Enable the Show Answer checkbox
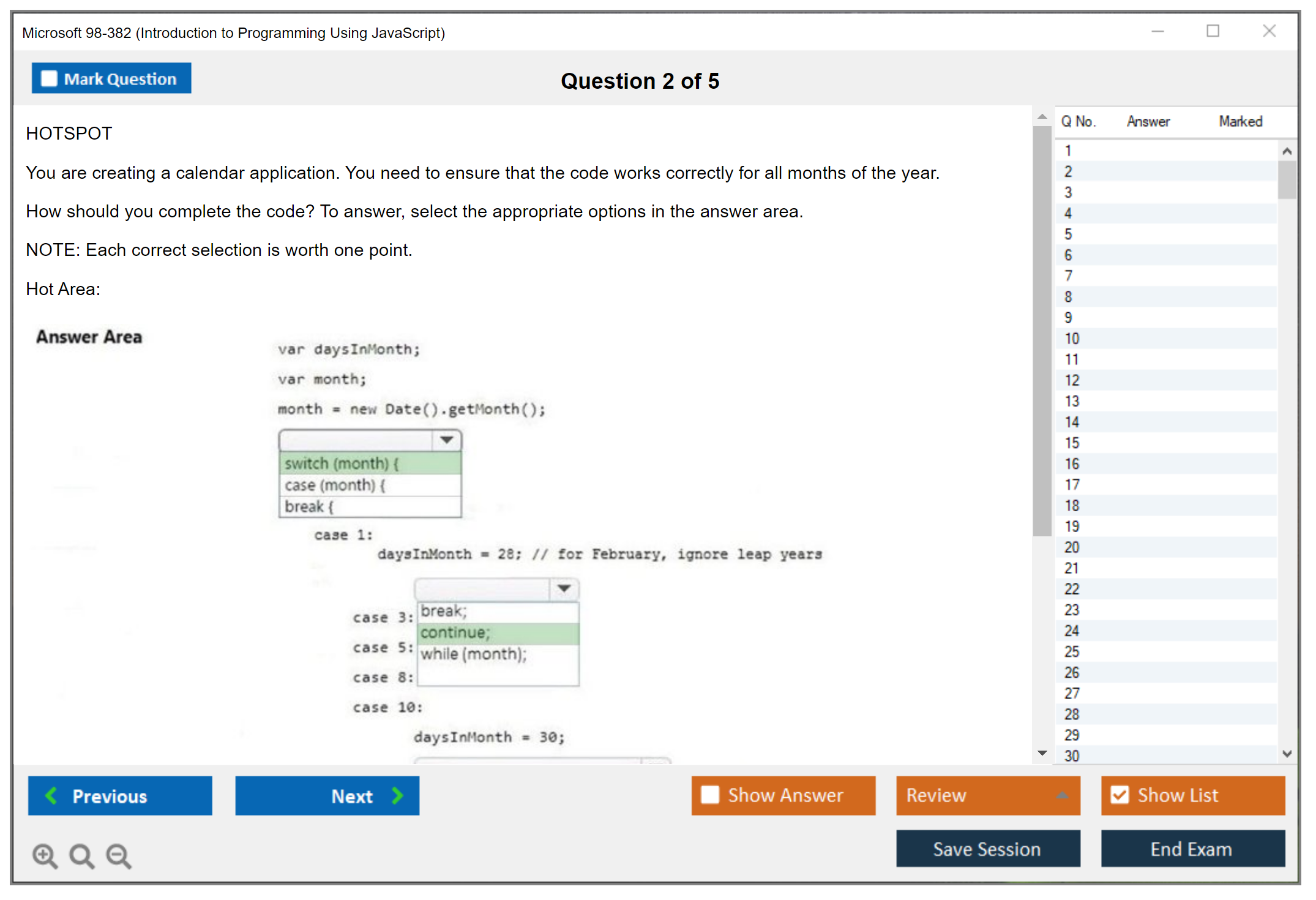Viewport: 1316px width, 900px height. (x=710, y=795)
